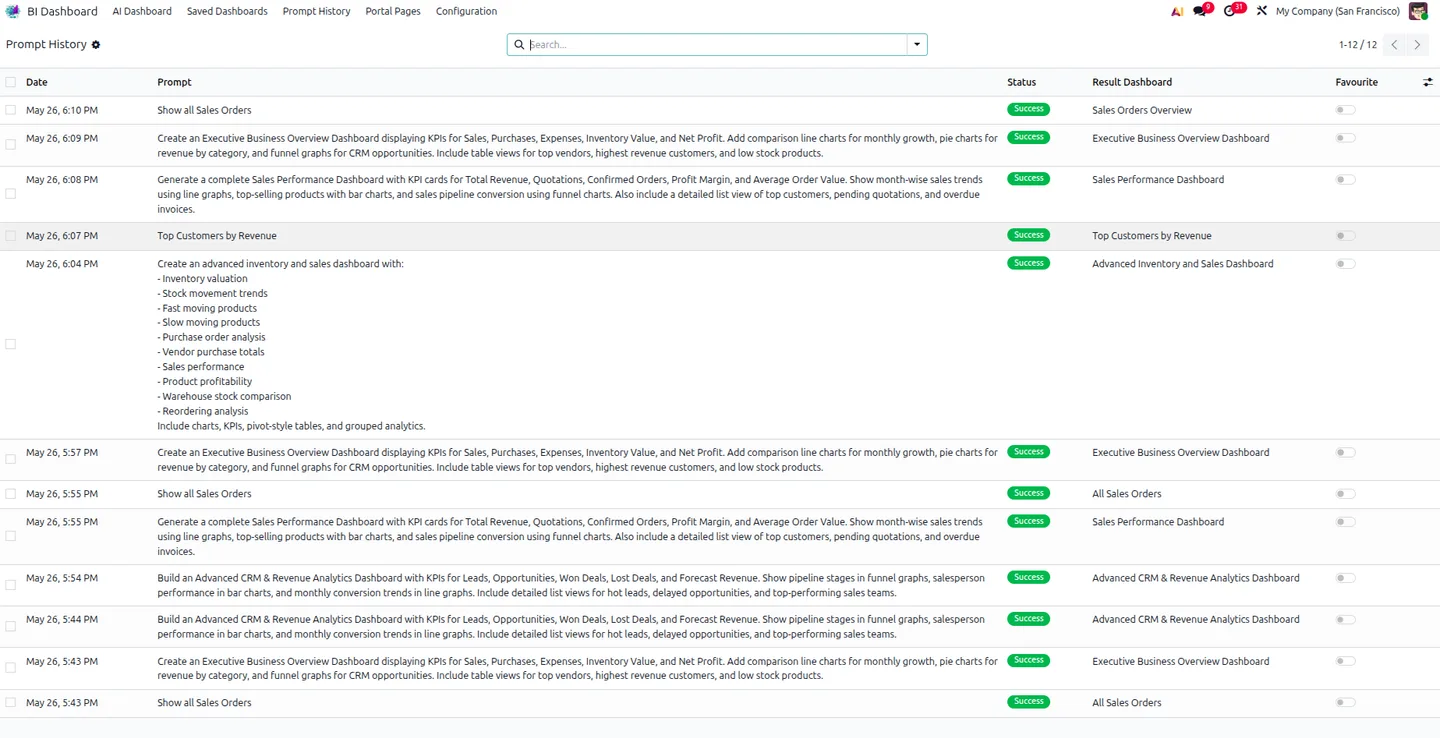Open My Company (San Francisco) company switcher
Image resolution: width=1440 pixels, height=738 pixels.
[x=1337, y=11]
